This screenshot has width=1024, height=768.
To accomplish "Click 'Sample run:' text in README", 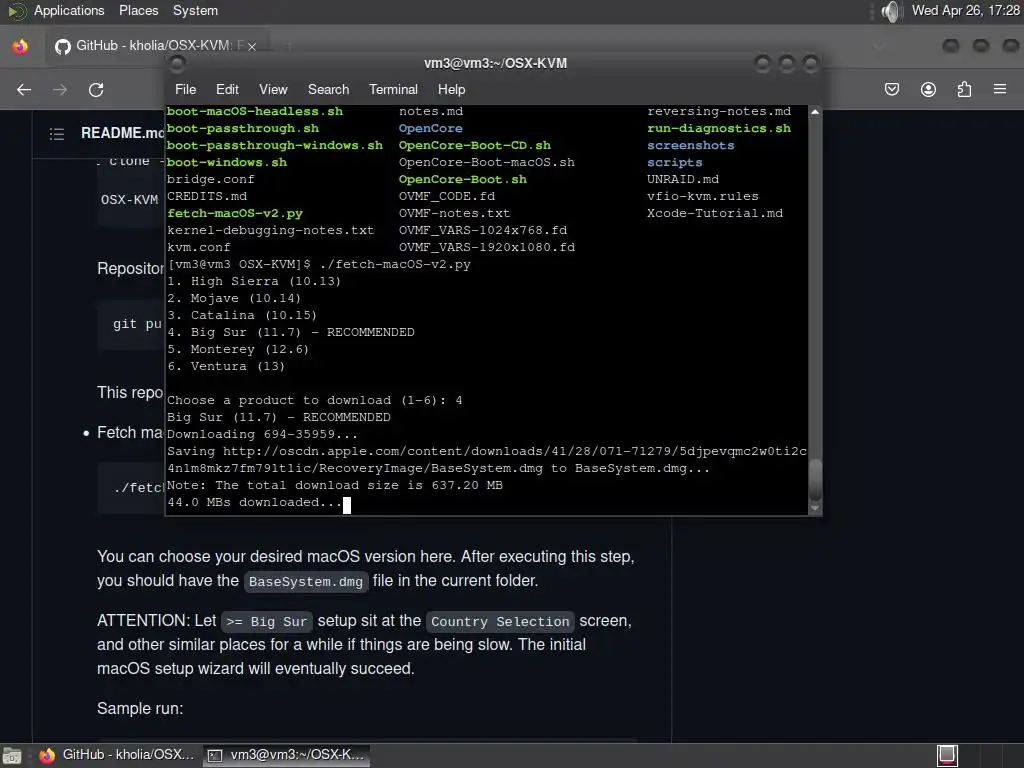I will pos(140,709).
